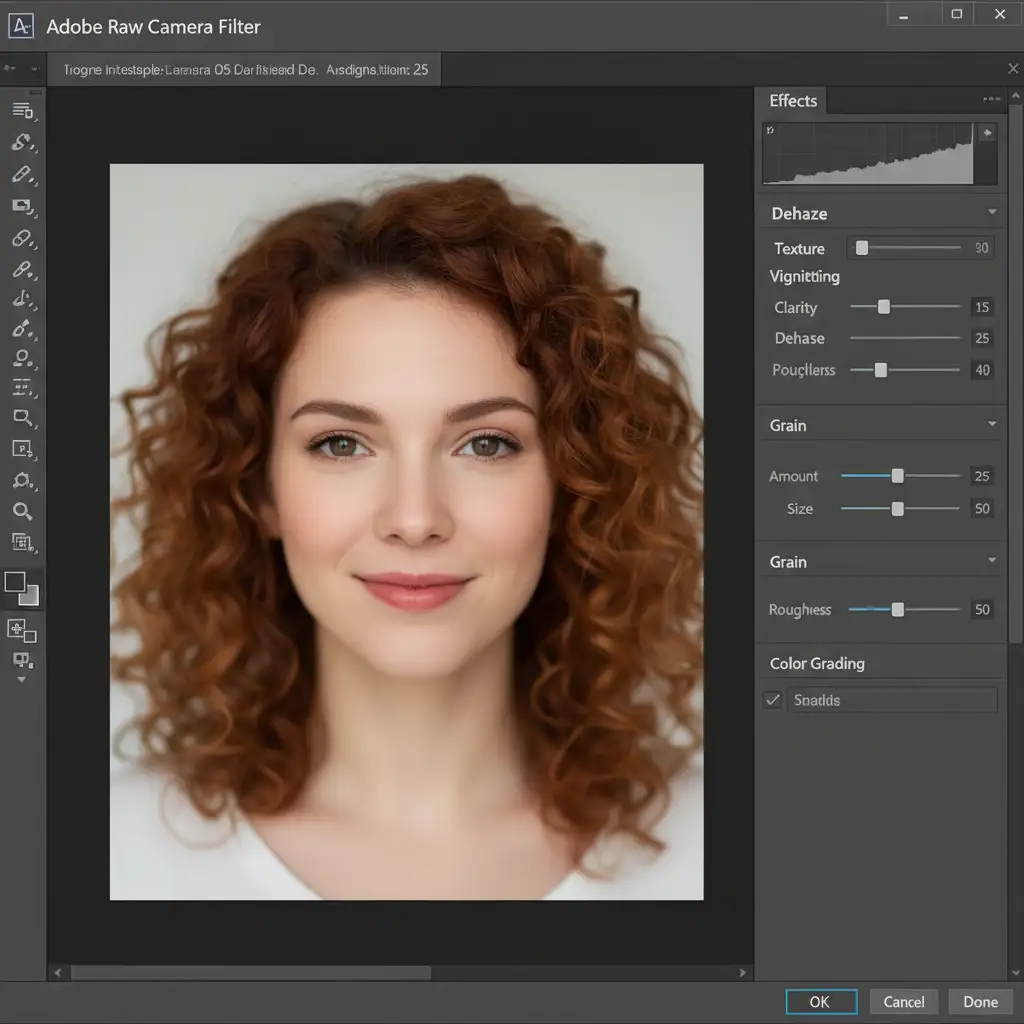Image resolution: width=1024 pixels, height=1024 pixels.
Task: Select the pencil tool in left toolbar
Action: click(22, 175)
